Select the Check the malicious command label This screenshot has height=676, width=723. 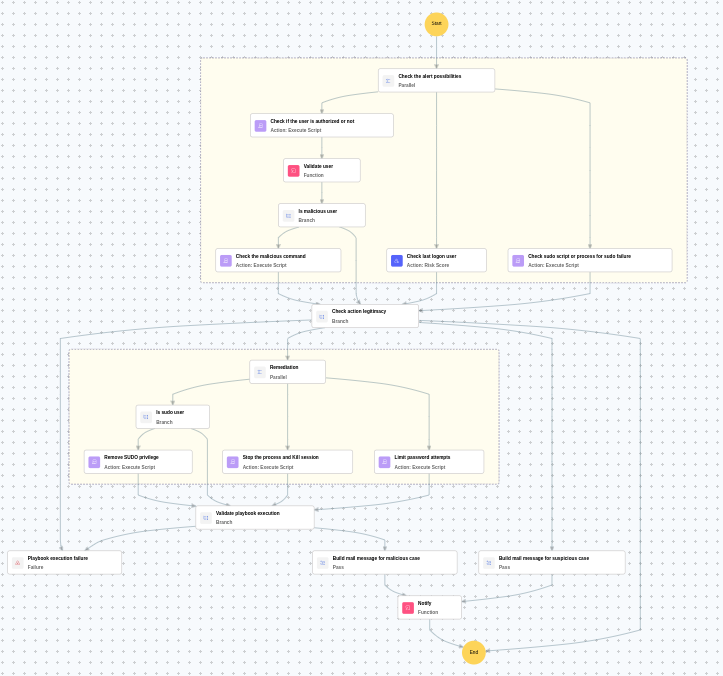pyautogui.click(x=271, y=256)
